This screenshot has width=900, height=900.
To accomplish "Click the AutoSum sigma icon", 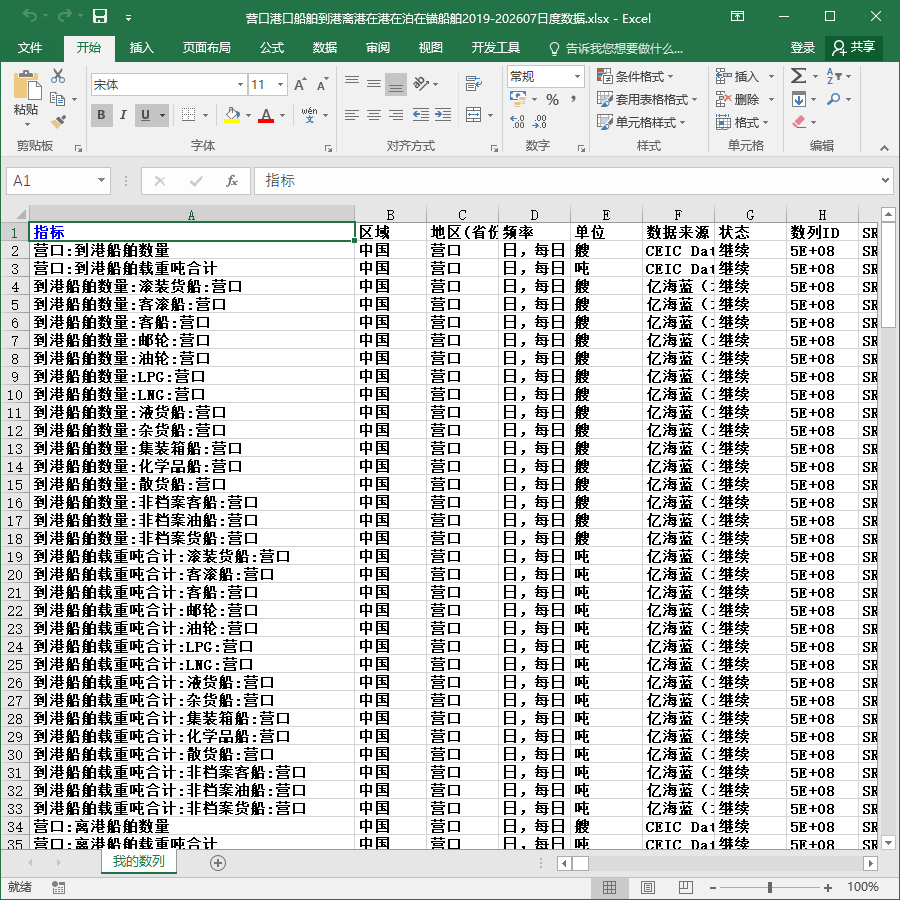I will point(798,76).
